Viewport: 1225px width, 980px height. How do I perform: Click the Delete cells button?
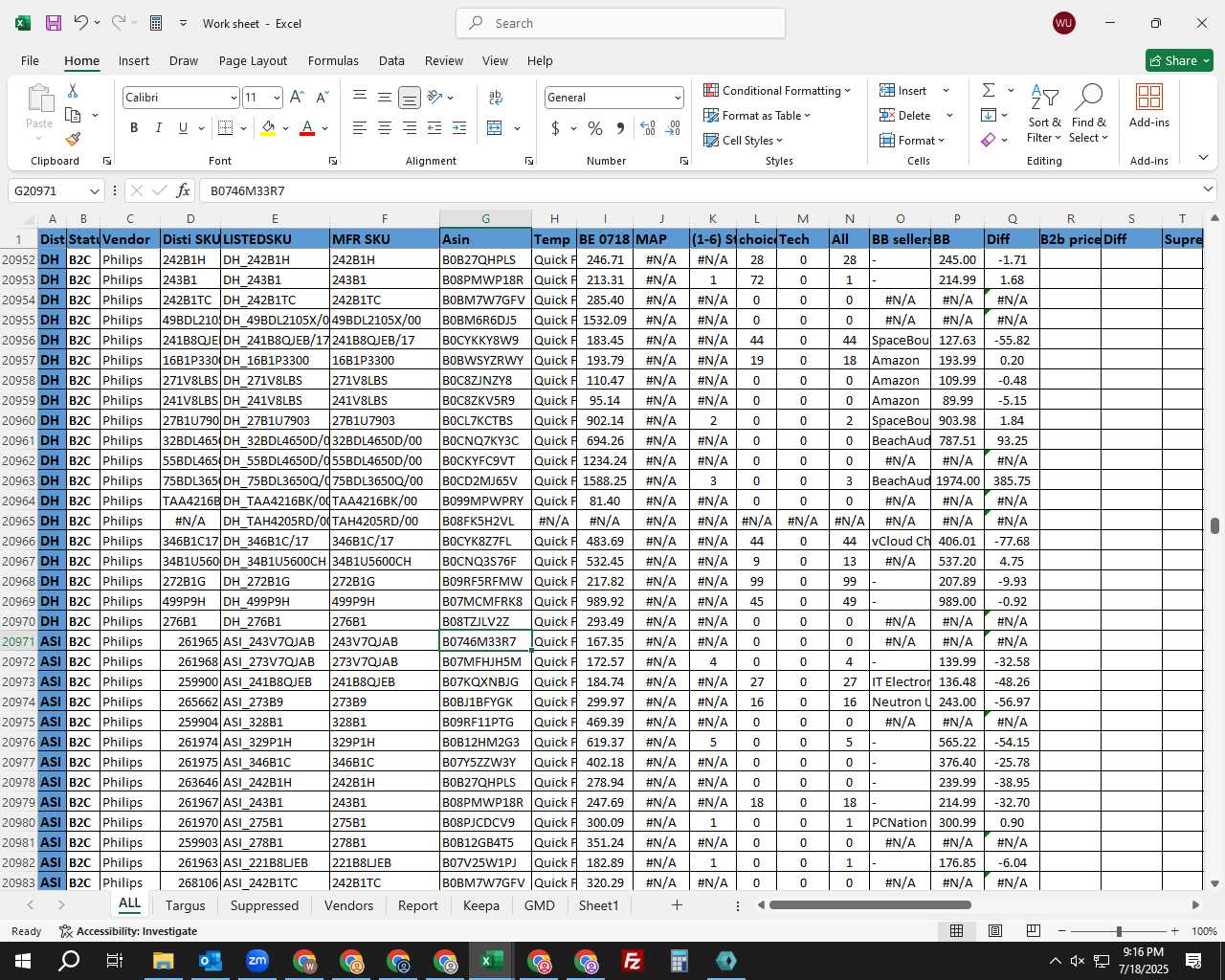(x=905, y=116)
